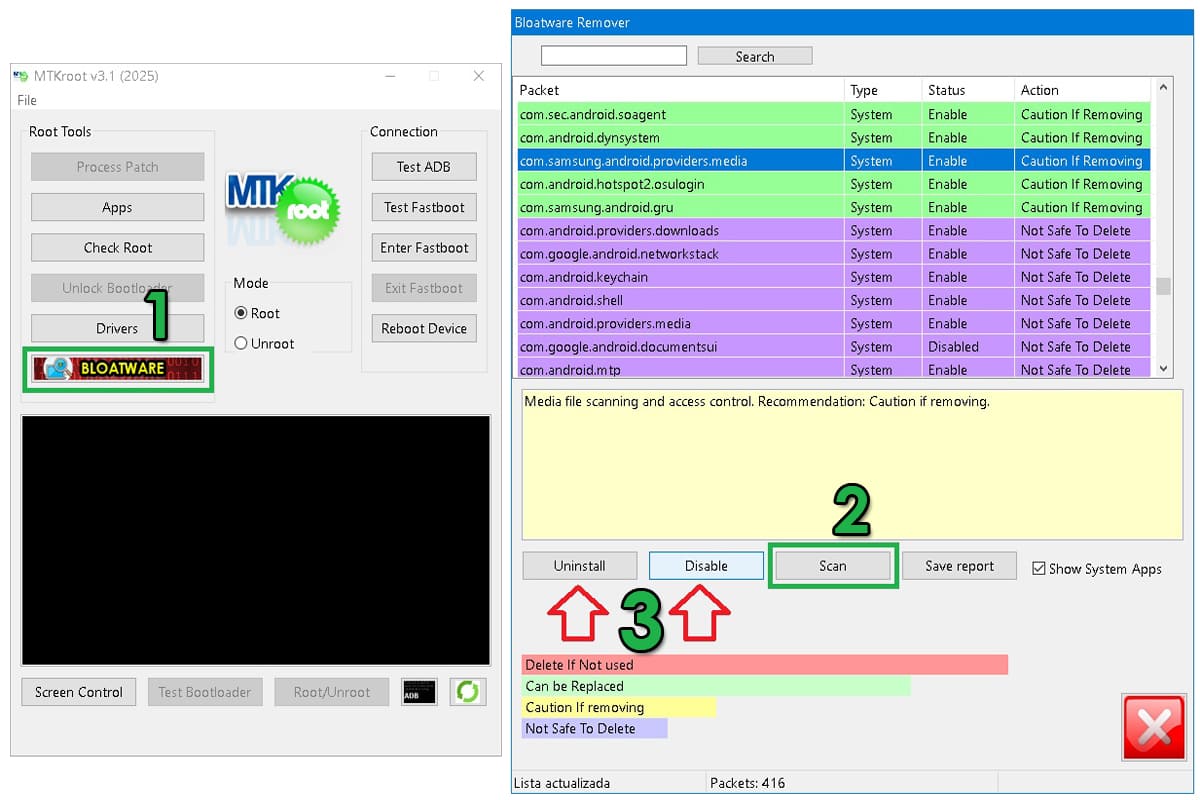
Task: Click the ADB terminal icon in MTKroot
Action: pos(419,692)
